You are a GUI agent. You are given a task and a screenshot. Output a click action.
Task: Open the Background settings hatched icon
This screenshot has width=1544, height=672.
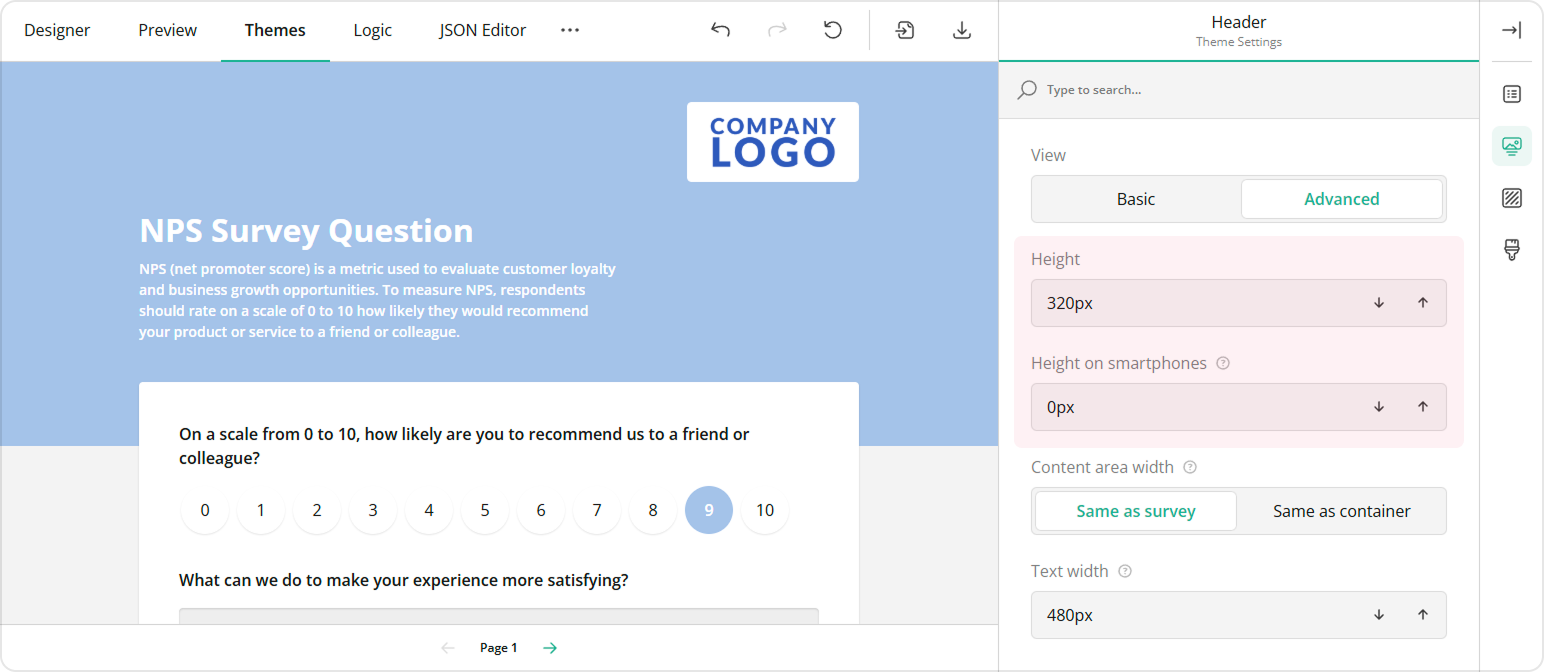click(1511, 197)
